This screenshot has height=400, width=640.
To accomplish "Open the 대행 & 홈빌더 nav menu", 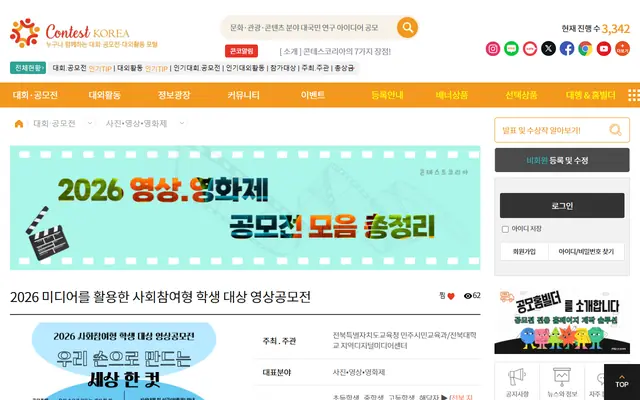I will (x=591, y=95).
